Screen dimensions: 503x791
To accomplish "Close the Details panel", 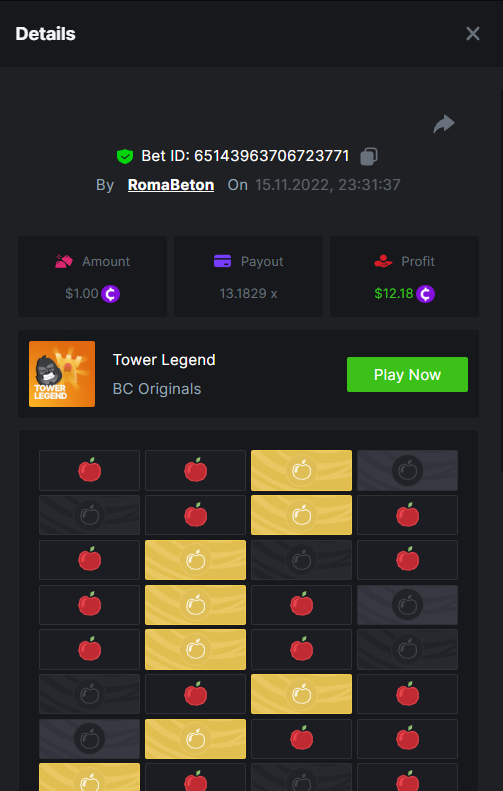I will (x=473, y=34).
